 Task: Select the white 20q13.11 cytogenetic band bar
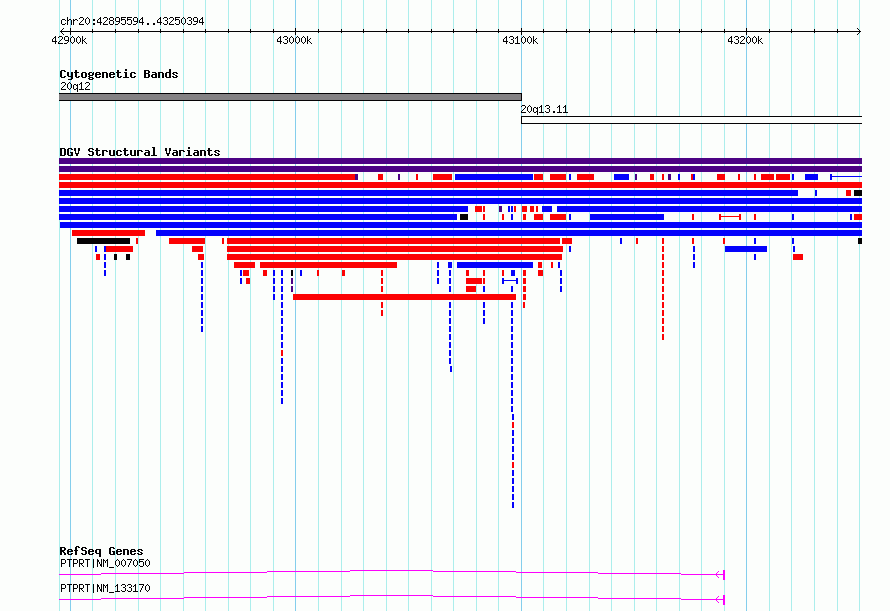[691, 120]
